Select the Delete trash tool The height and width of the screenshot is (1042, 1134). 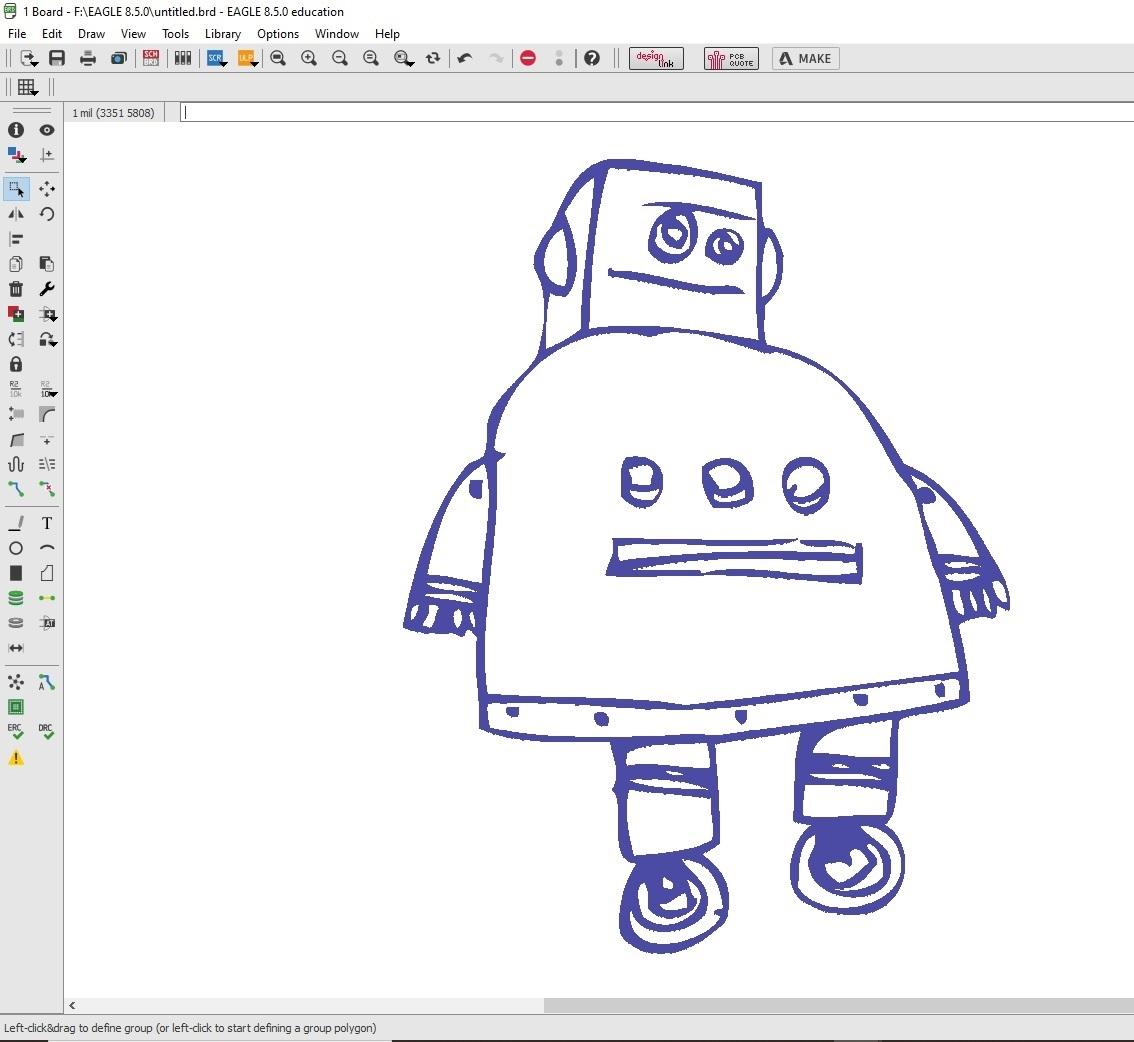pos(16,289)
